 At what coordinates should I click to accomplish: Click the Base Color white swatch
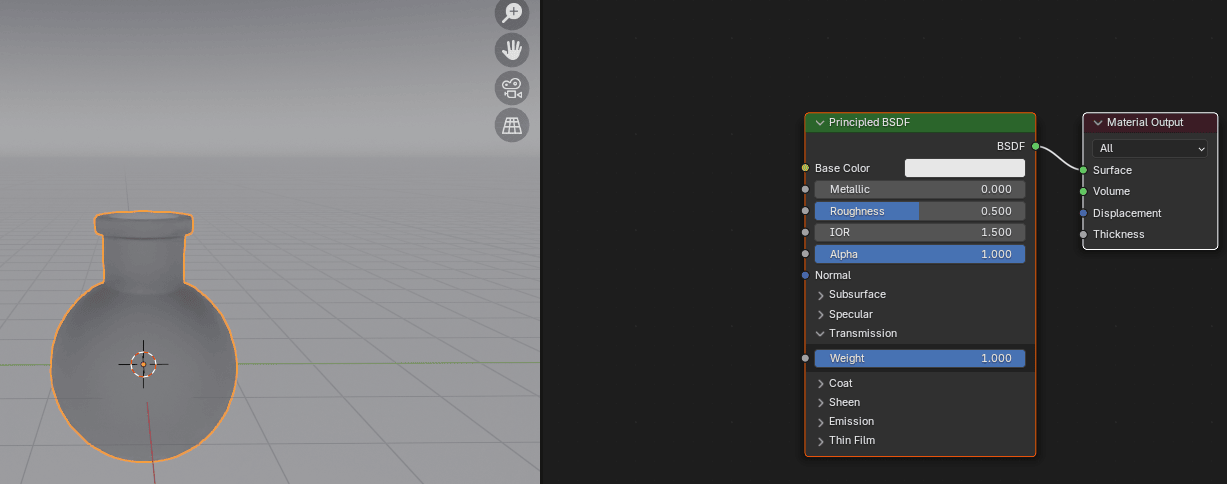tap(964, 168)
